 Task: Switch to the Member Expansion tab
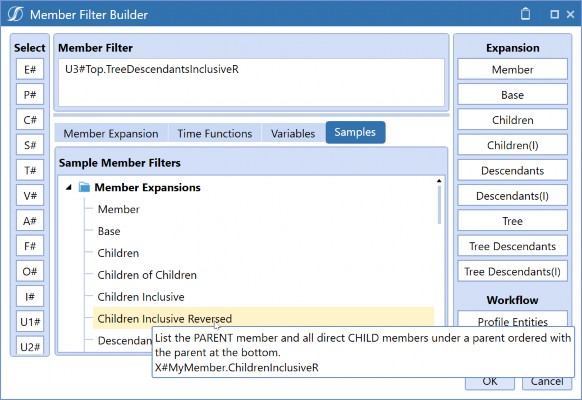point(111,133)
